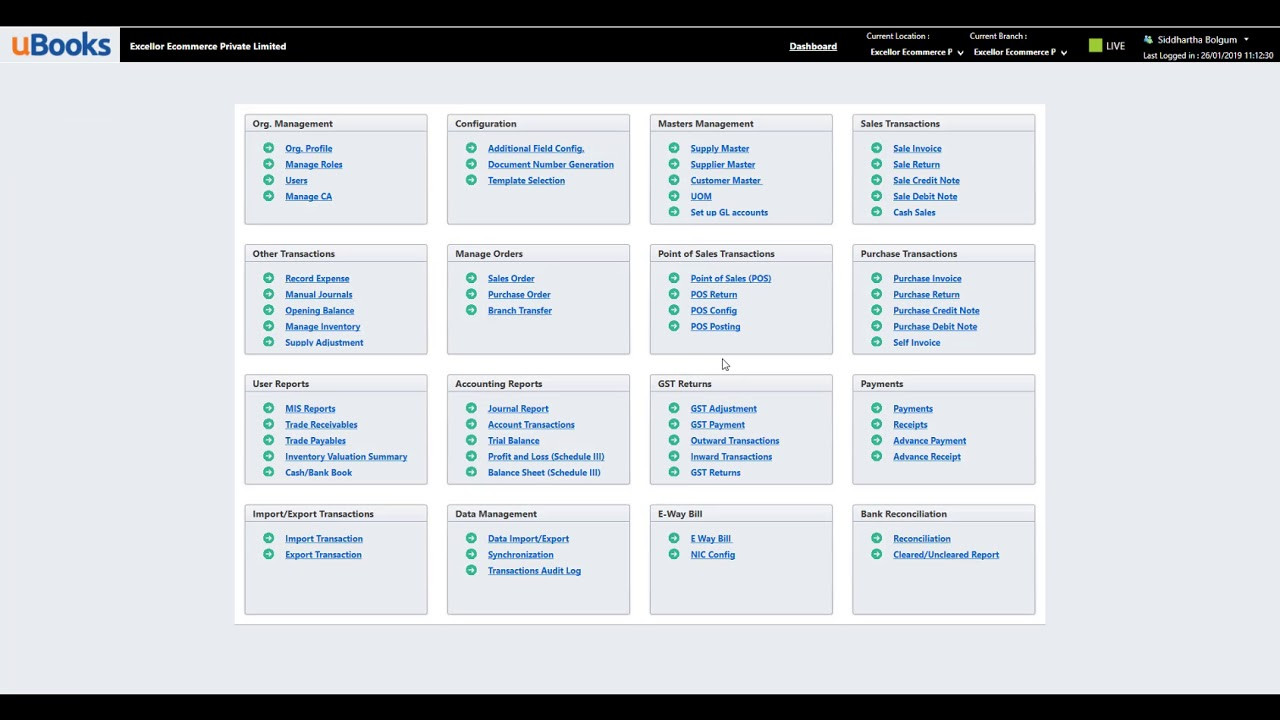This screenshot has width=1280, height=720.
Task: Open the Org. Profile link
Action: pos(309,148)
